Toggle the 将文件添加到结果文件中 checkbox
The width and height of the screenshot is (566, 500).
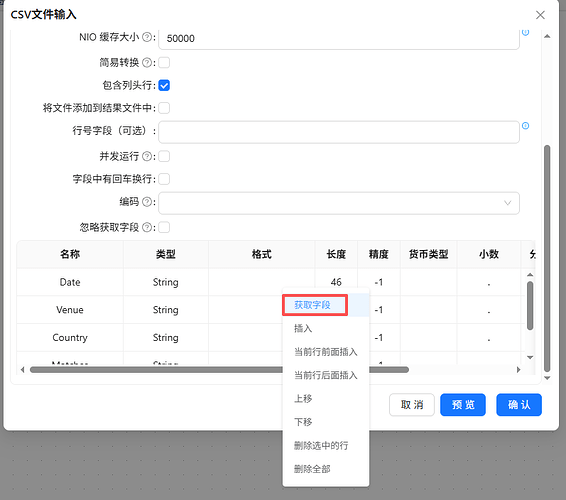click(x=164, y=108)
